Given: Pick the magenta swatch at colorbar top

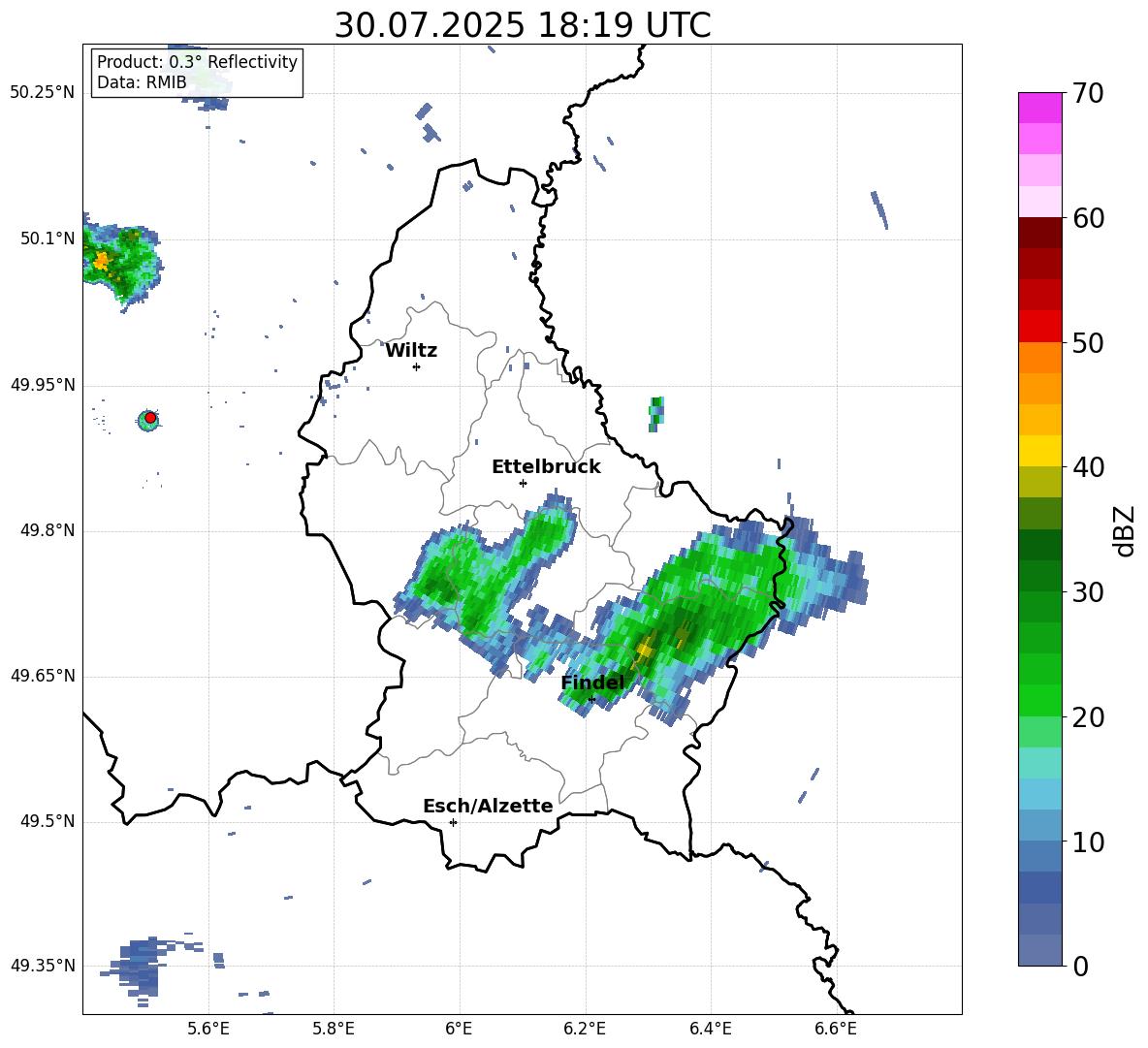Looking at the screenshot, I should click(x=1039, y=108).
